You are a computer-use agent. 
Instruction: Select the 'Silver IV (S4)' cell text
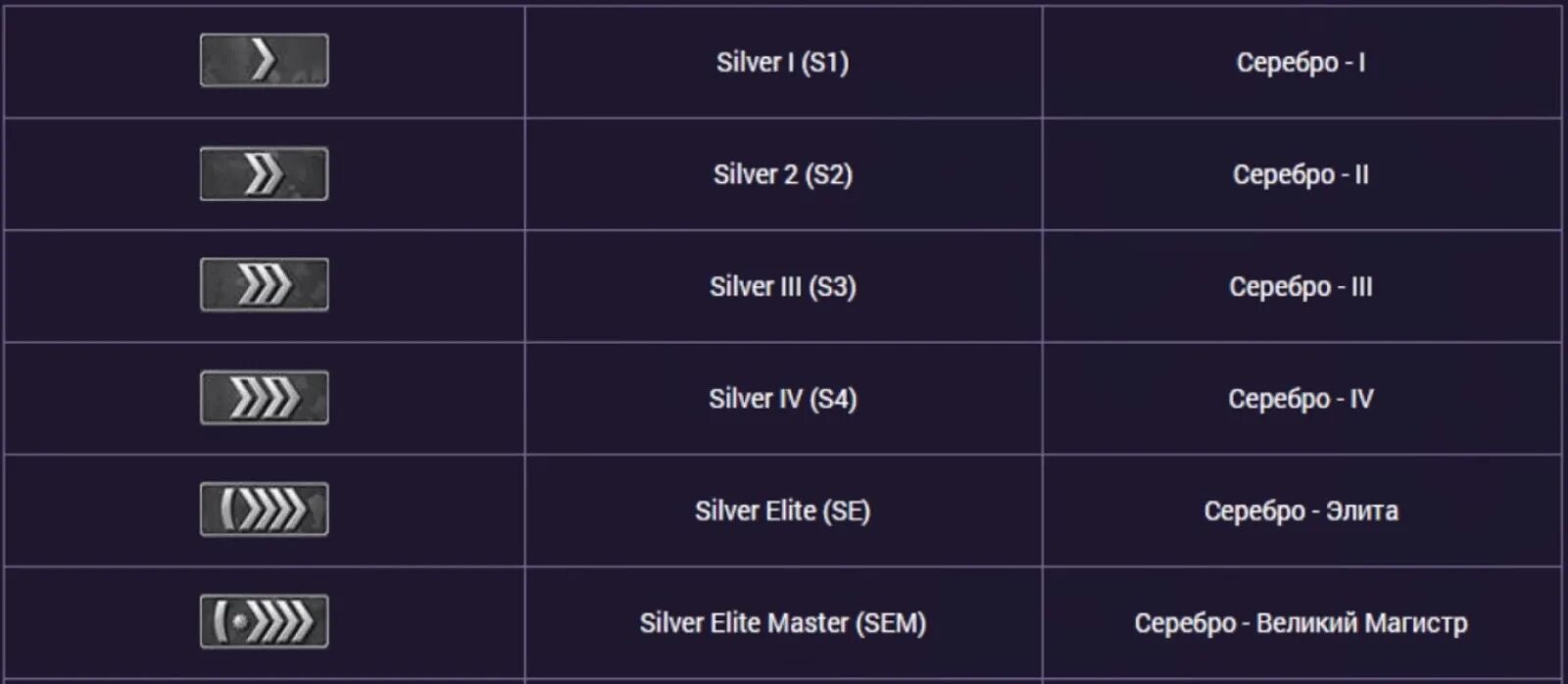[x=782, y=399]
